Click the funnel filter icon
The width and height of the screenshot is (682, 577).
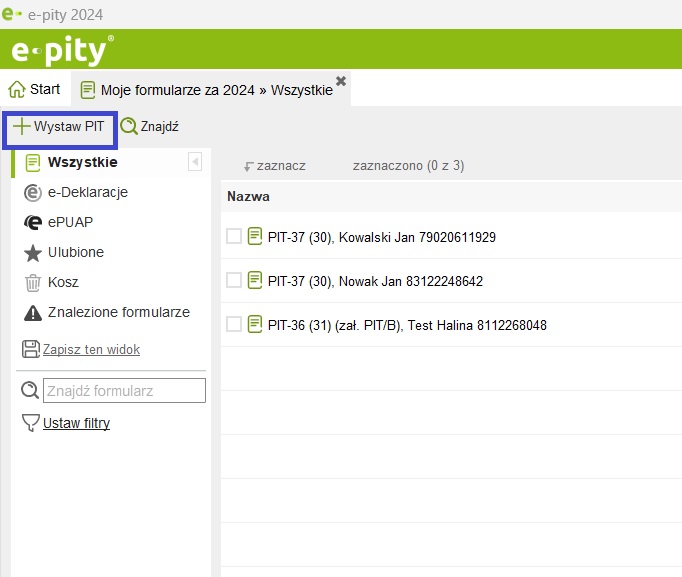[x=31, y=423]
